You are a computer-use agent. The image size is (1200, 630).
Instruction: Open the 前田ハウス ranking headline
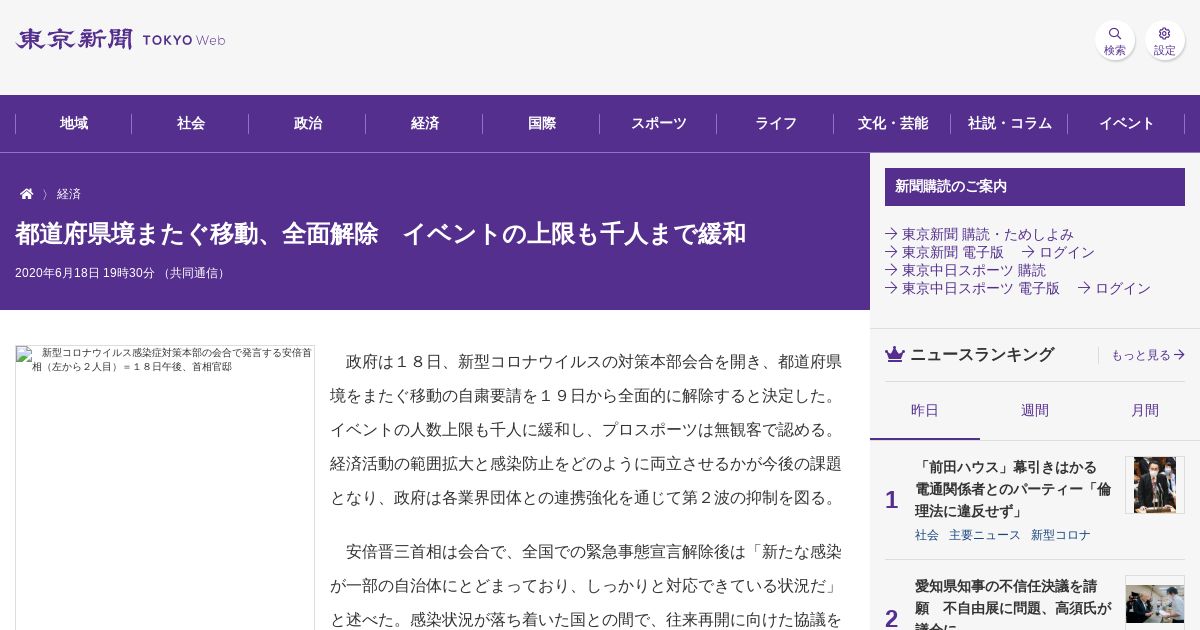[x=1013, y=489]
